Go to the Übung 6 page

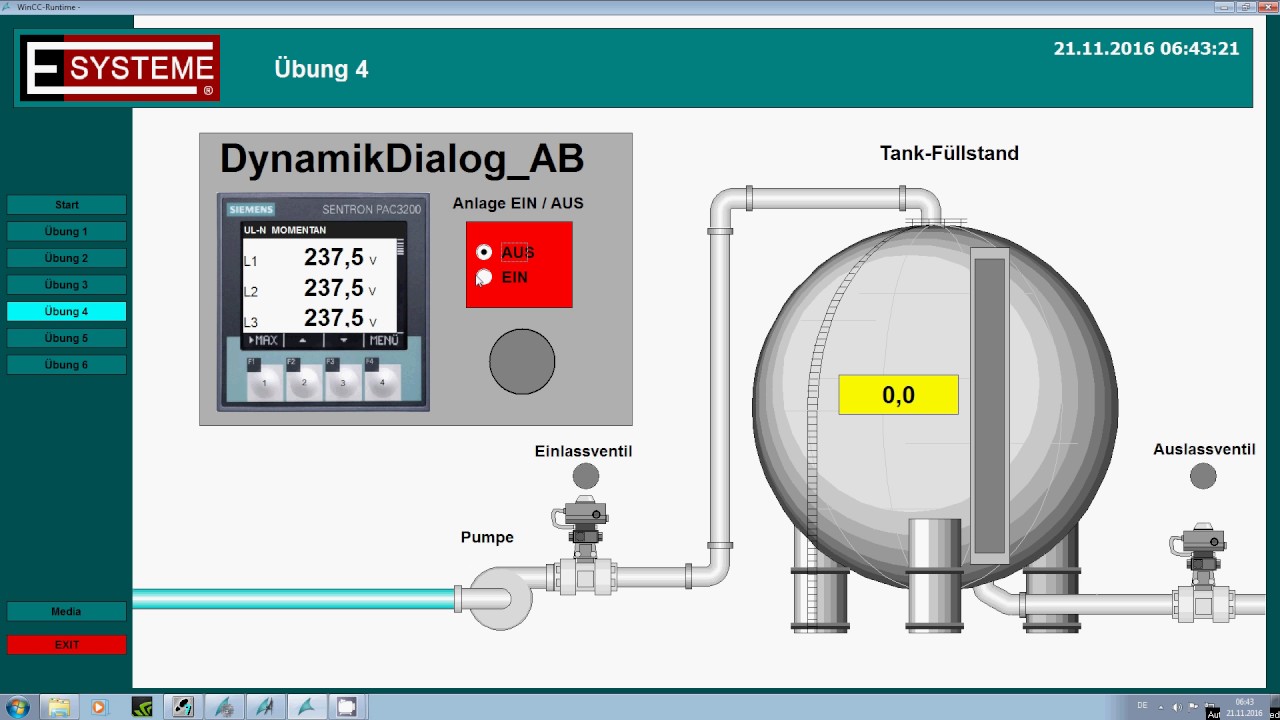(x=67, y=365)
